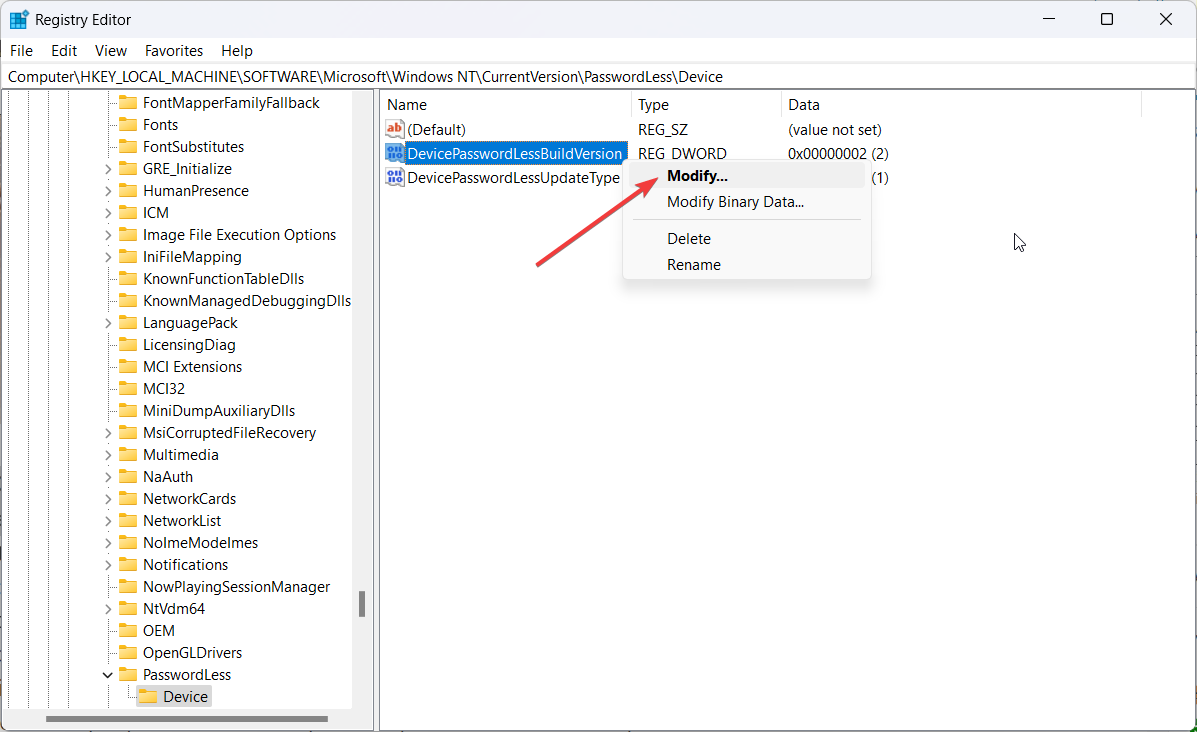This screenshot has width=1197, height=732.
Task: Click the (value not set) data cell
Action: pos(834,130)
